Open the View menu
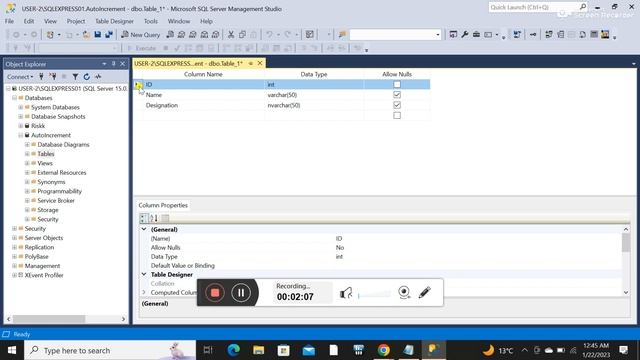Viewport: 640px width, 360px height. (x=50, y=21)
